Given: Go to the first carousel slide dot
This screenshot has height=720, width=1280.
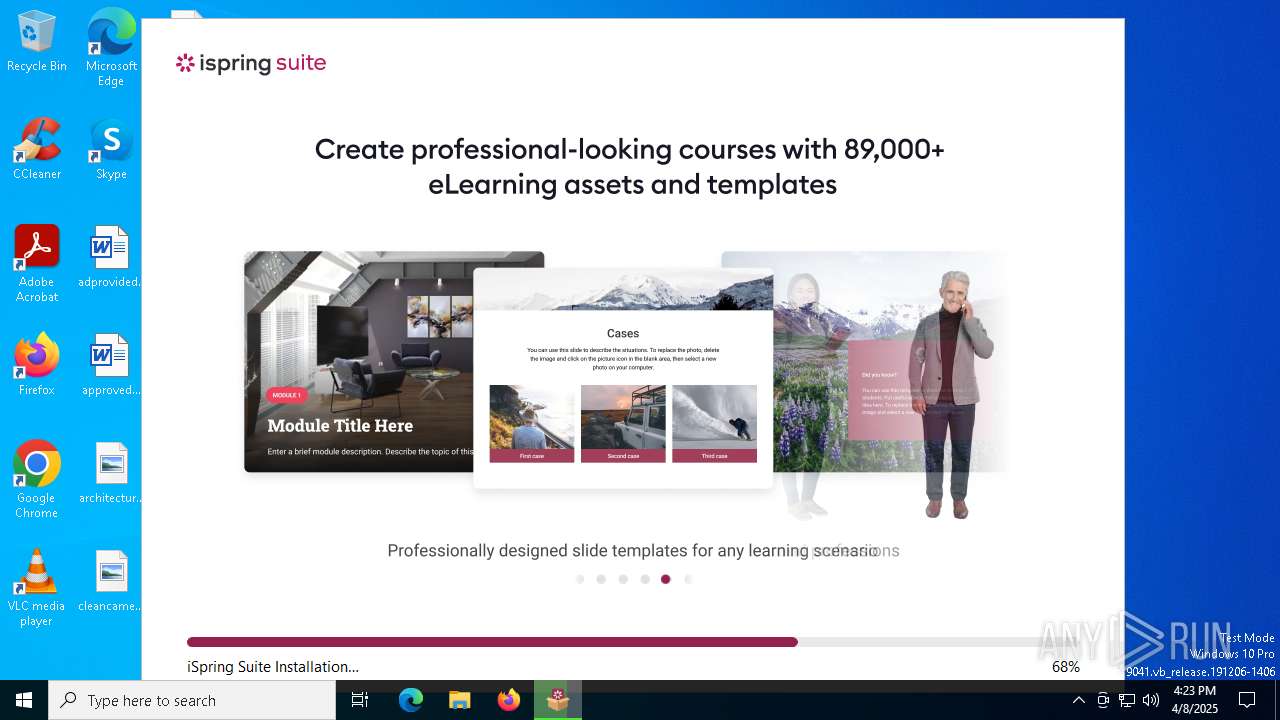Looking at the screenshot, I should [580, 579].
